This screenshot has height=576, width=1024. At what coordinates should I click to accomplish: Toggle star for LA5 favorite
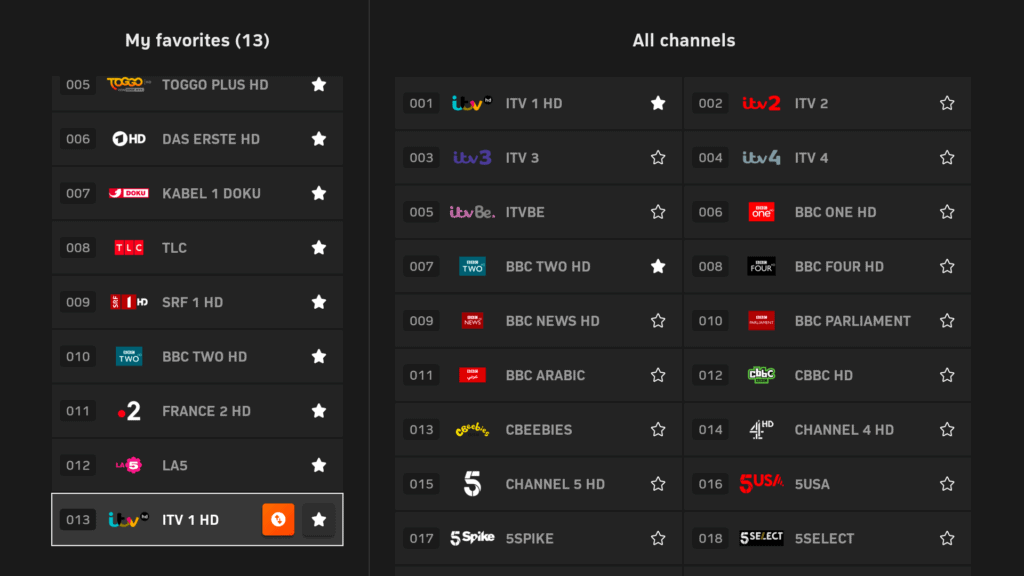pyautogui.click(x=319, y=465)
